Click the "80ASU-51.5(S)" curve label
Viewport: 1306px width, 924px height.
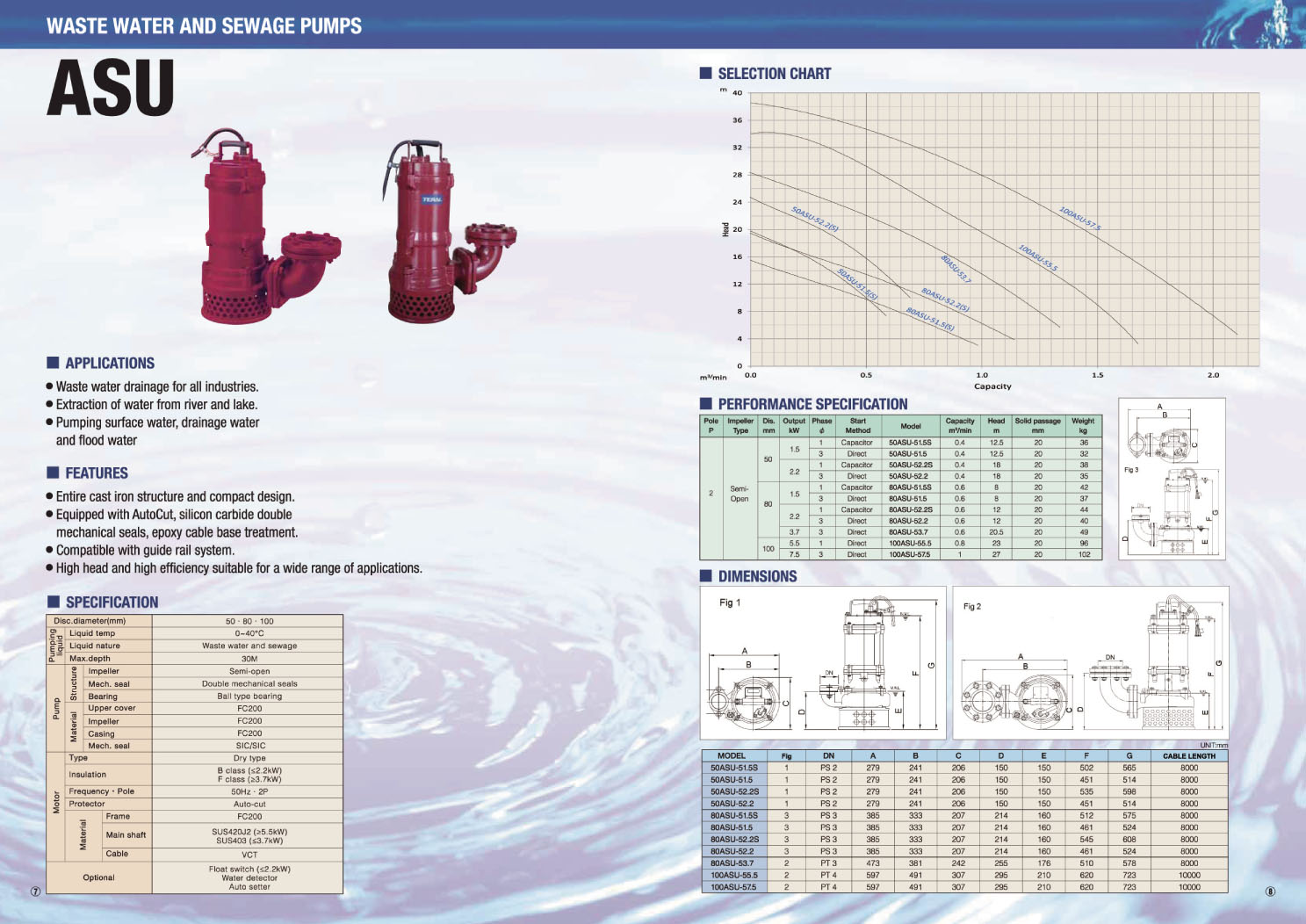(929, 319)
